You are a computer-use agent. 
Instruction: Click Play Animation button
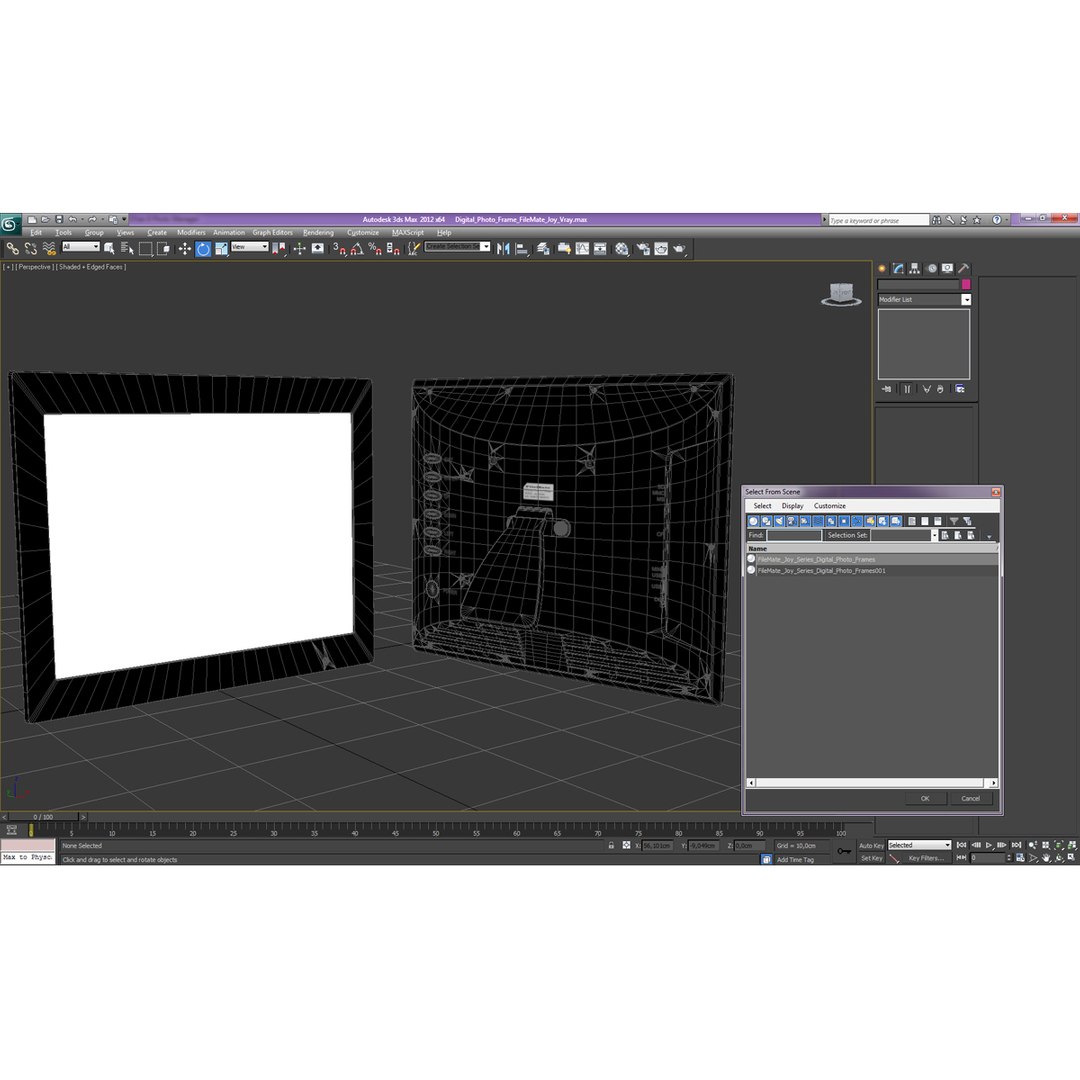(989, 845)
